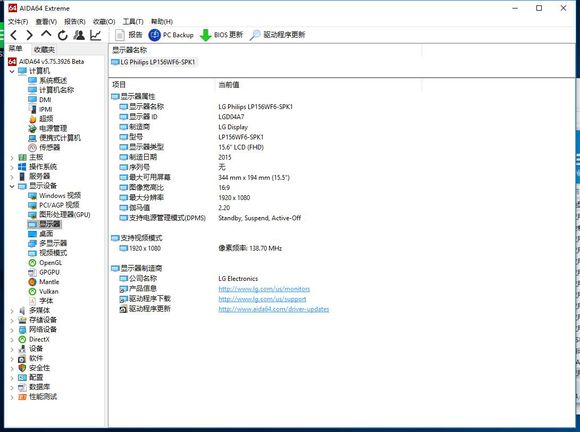Go forward with the right arrow toolbar icon

click(29, 35)
